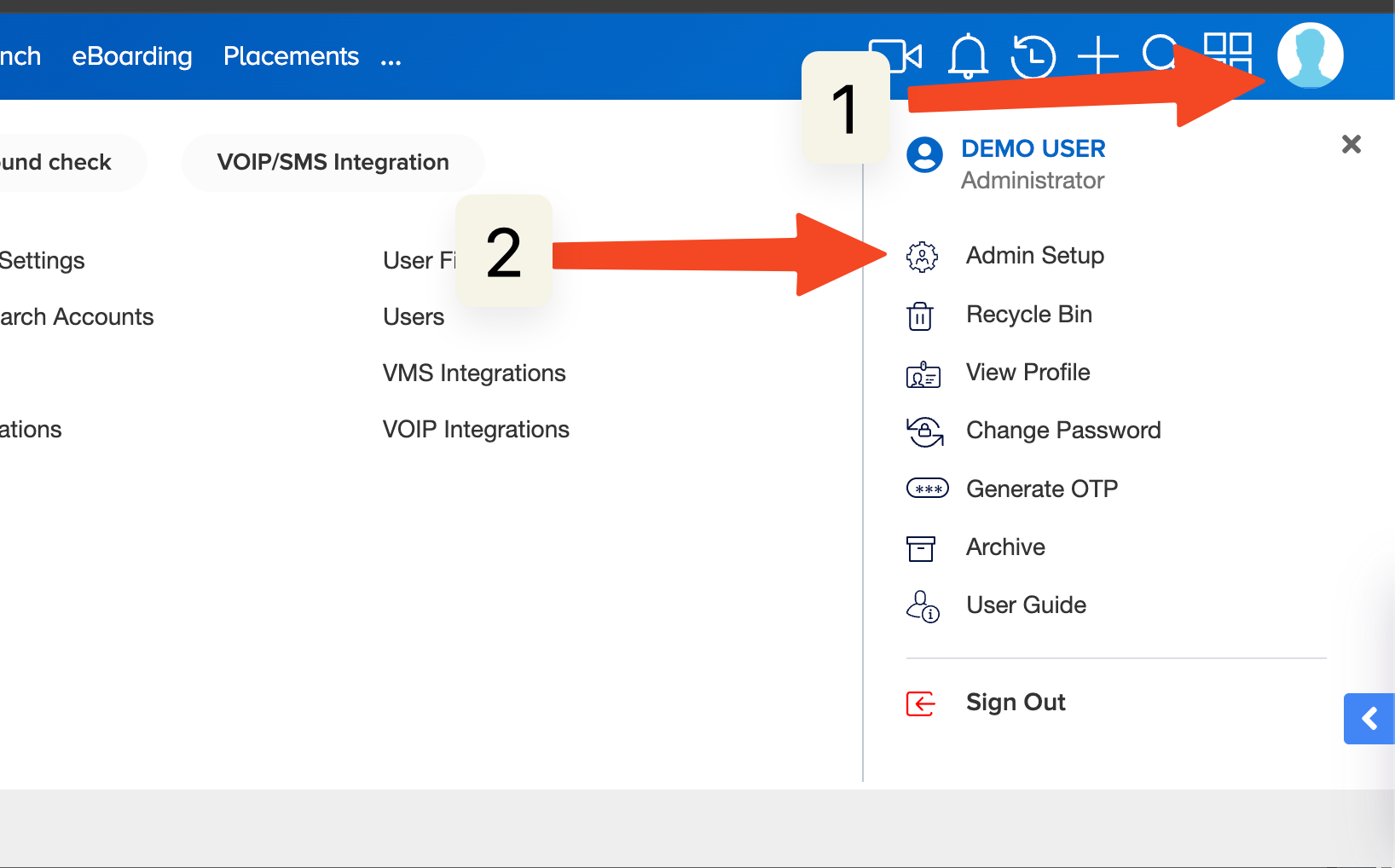This screenshot has height=868, width=1395.
Task: Open the VMS Integrations link
Action: pyautogui.click(x=474, y=373)
